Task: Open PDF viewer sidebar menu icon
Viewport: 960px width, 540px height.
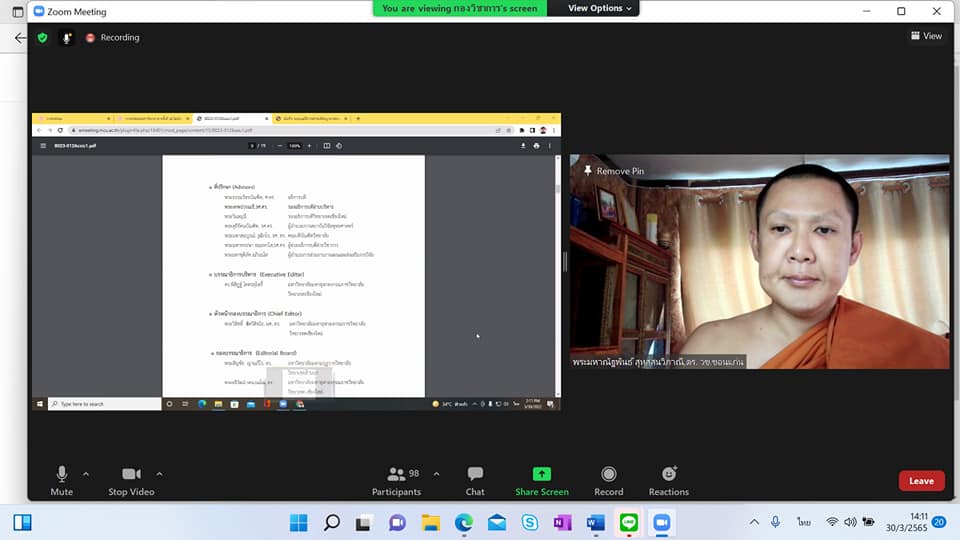Action: pyautogui.click(x=43, y=146)
